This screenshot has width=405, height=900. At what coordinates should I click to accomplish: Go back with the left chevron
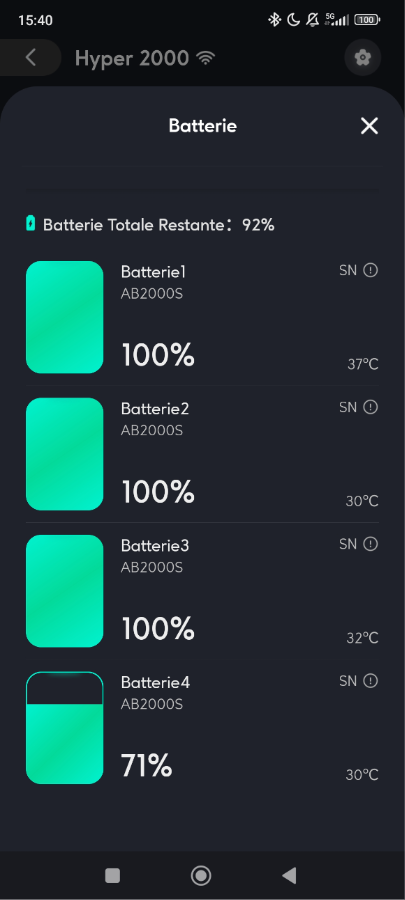click(x=31, y=57)
